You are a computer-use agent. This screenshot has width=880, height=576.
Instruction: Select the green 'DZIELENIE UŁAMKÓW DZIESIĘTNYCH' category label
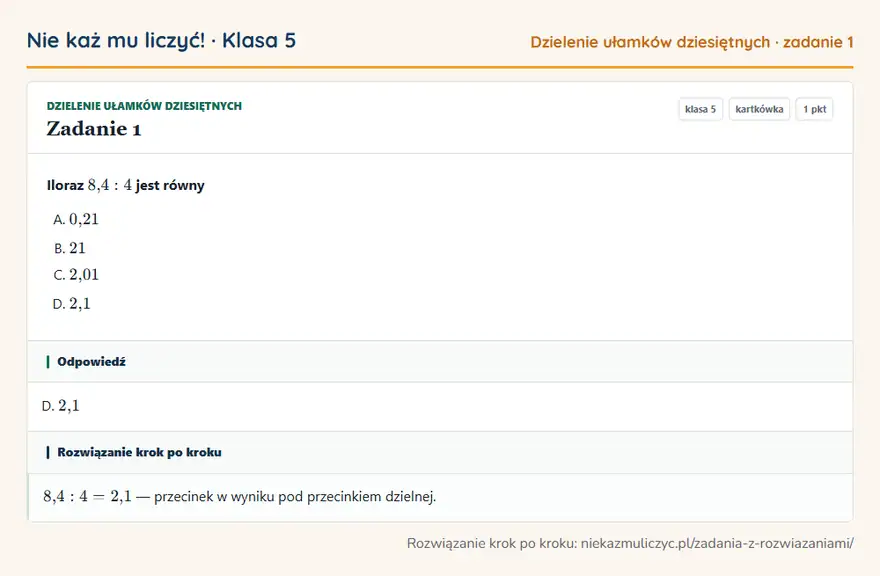(144, 106)
